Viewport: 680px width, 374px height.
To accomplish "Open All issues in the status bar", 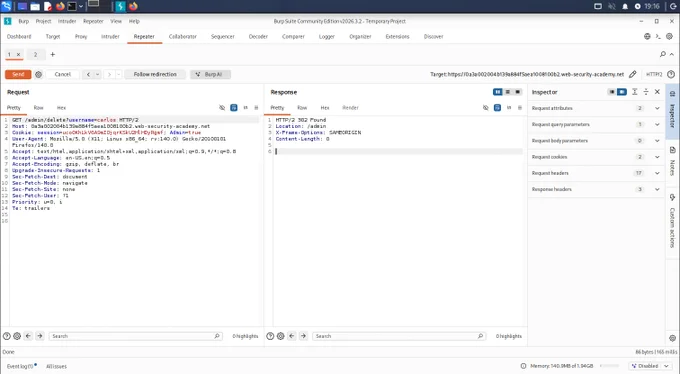I will [56, 366].
